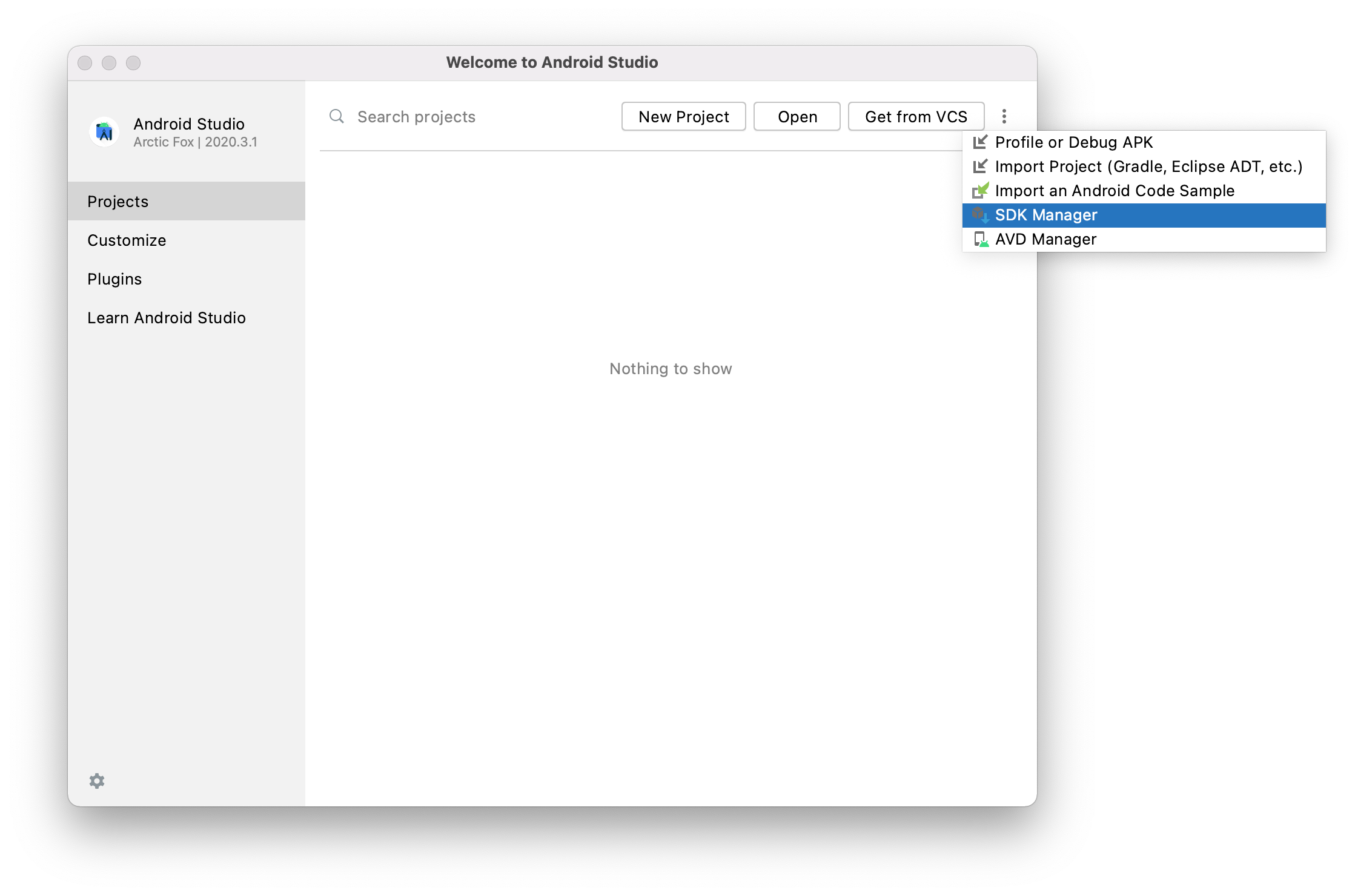Select Profile or Debug APK
This screenshot has width=1355, height=896.
pos(1144,142)
